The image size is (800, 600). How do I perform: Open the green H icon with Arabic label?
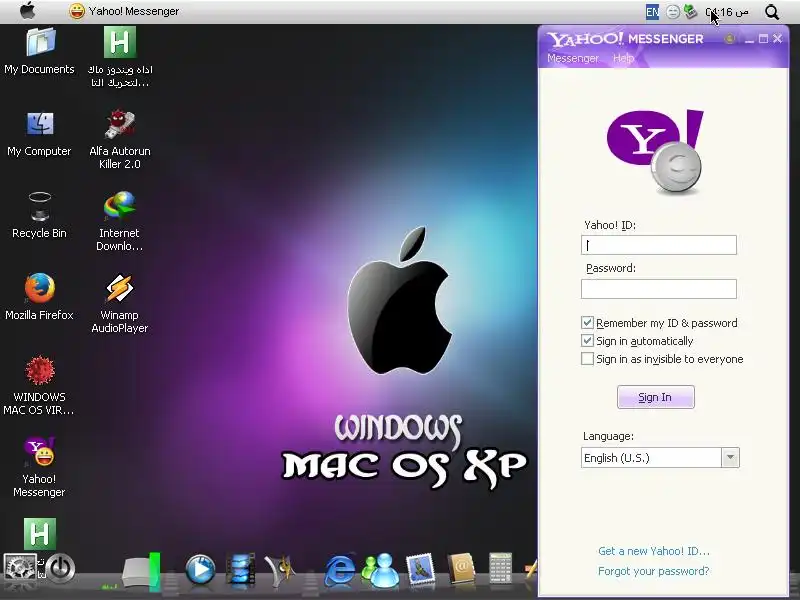point(120,56)
